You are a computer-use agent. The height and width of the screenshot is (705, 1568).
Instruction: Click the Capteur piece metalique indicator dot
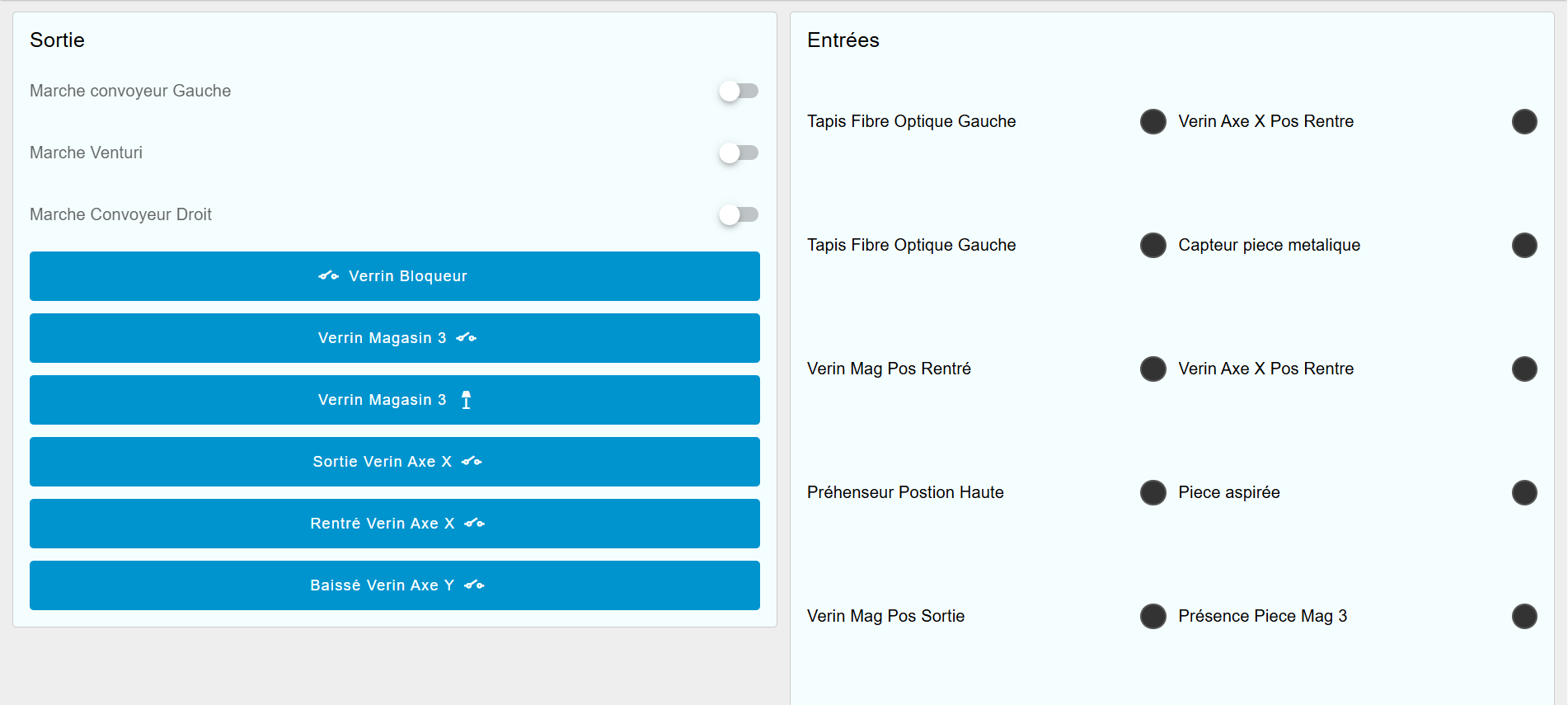(x=1524, y=245)
